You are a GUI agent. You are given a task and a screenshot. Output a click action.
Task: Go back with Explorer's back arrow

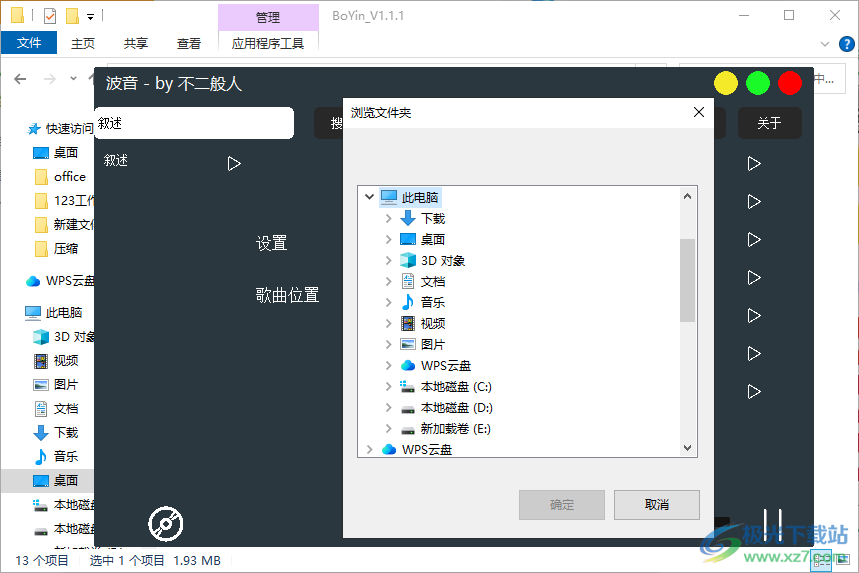click(x=20, y=79)
